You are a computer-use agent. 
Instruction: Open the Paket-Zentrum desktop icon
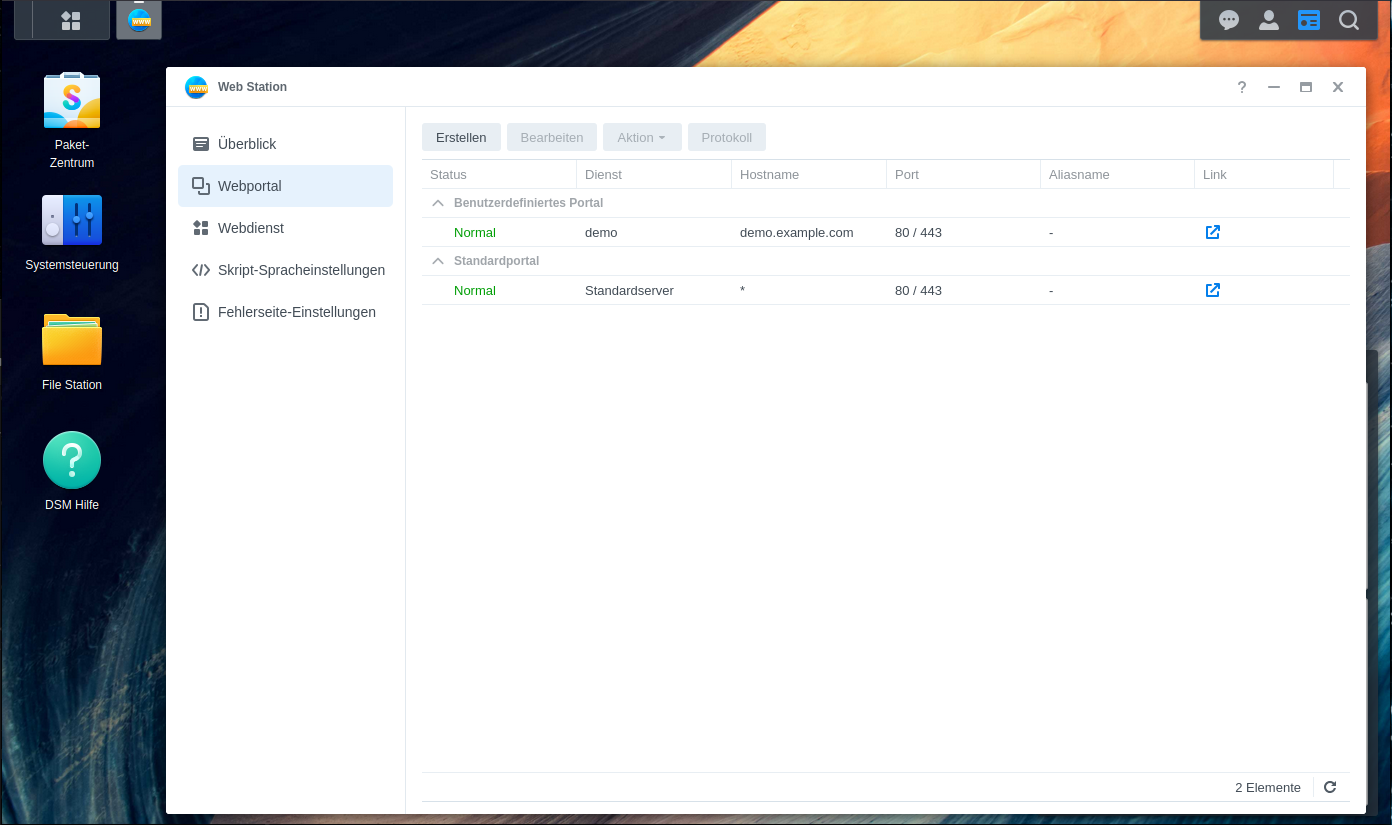tap(72, 101)
